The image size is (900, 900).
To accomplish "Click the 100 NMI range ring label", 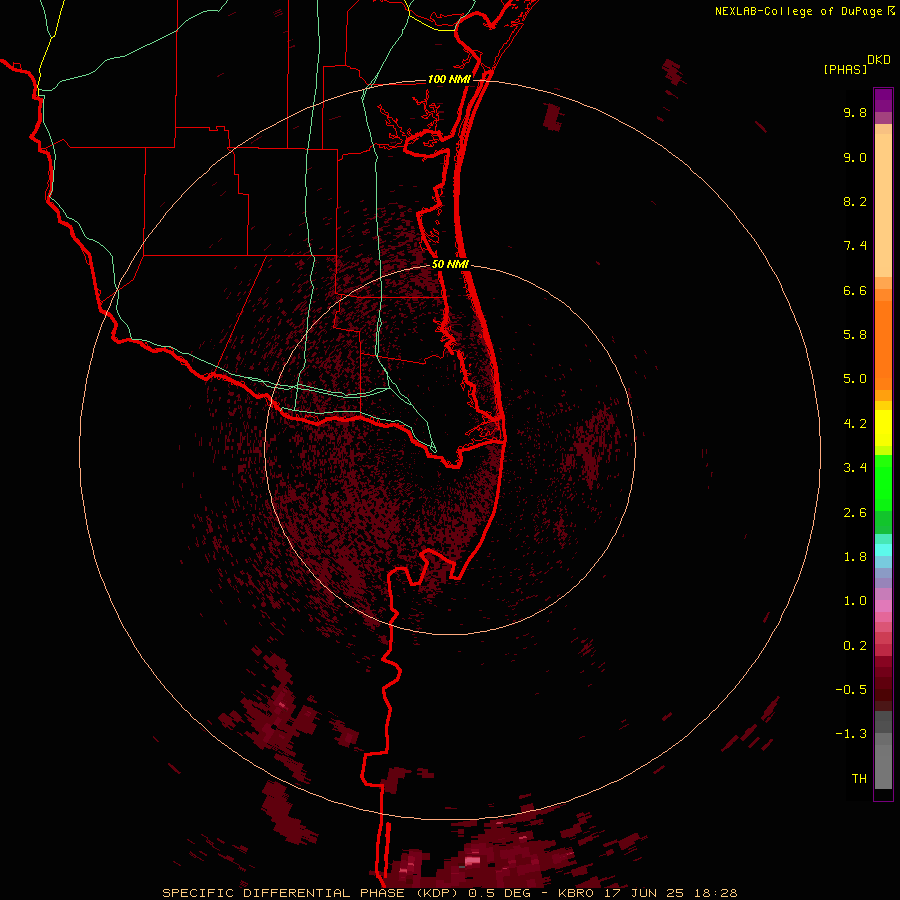I will [x=449, y=79].
